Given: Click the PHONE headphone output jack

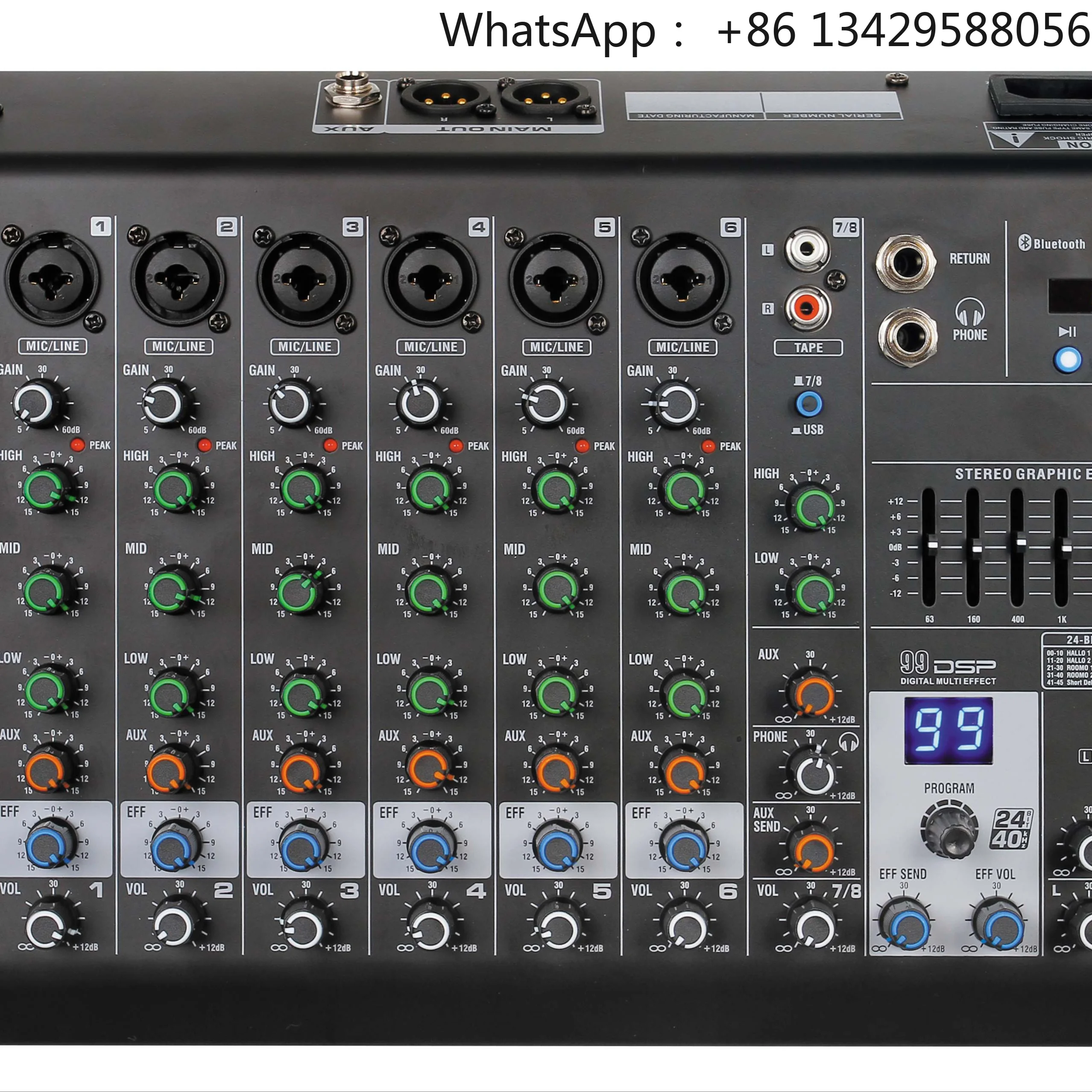Looking at the screenshot, I should [x=908, y=337].
